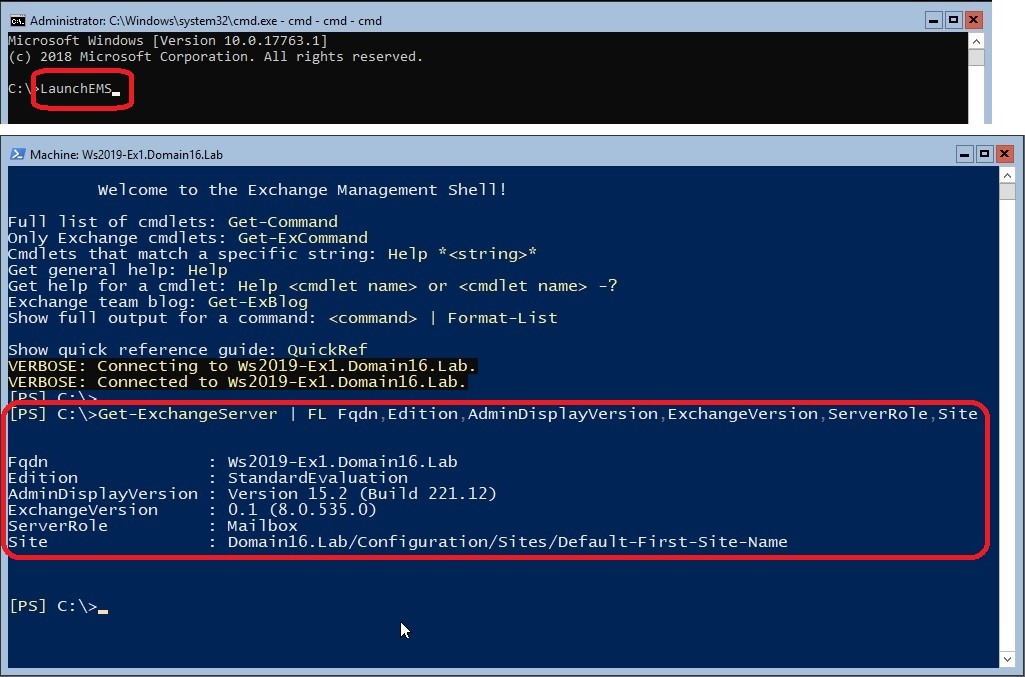The image size is (1025, 677).
Task: Click the 'QuickRef' command text
Action: coord(328,350)
